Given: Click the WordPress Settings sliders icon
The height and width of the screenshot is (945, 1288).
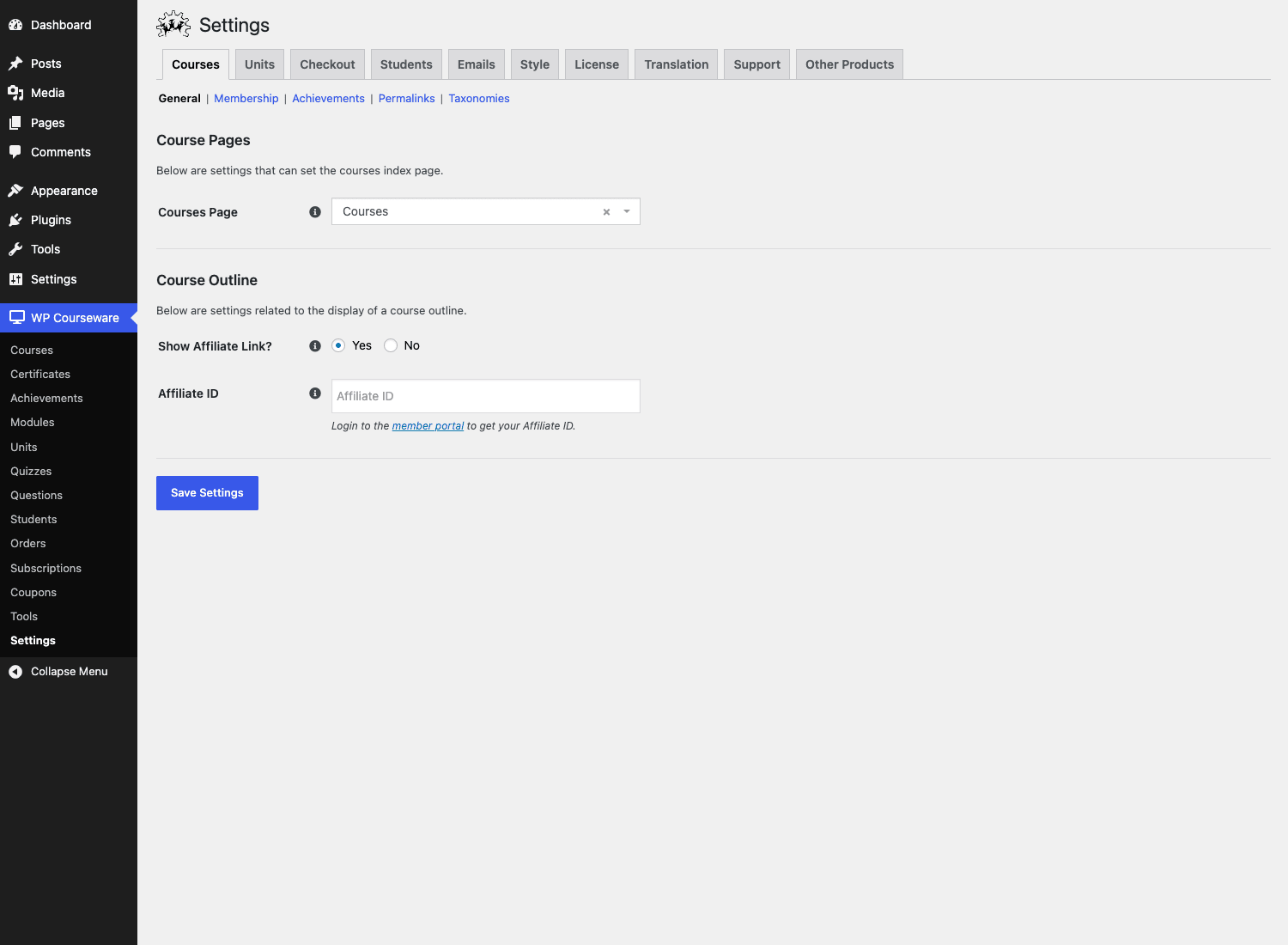Looking at the screenshot, I should (15, 279).
